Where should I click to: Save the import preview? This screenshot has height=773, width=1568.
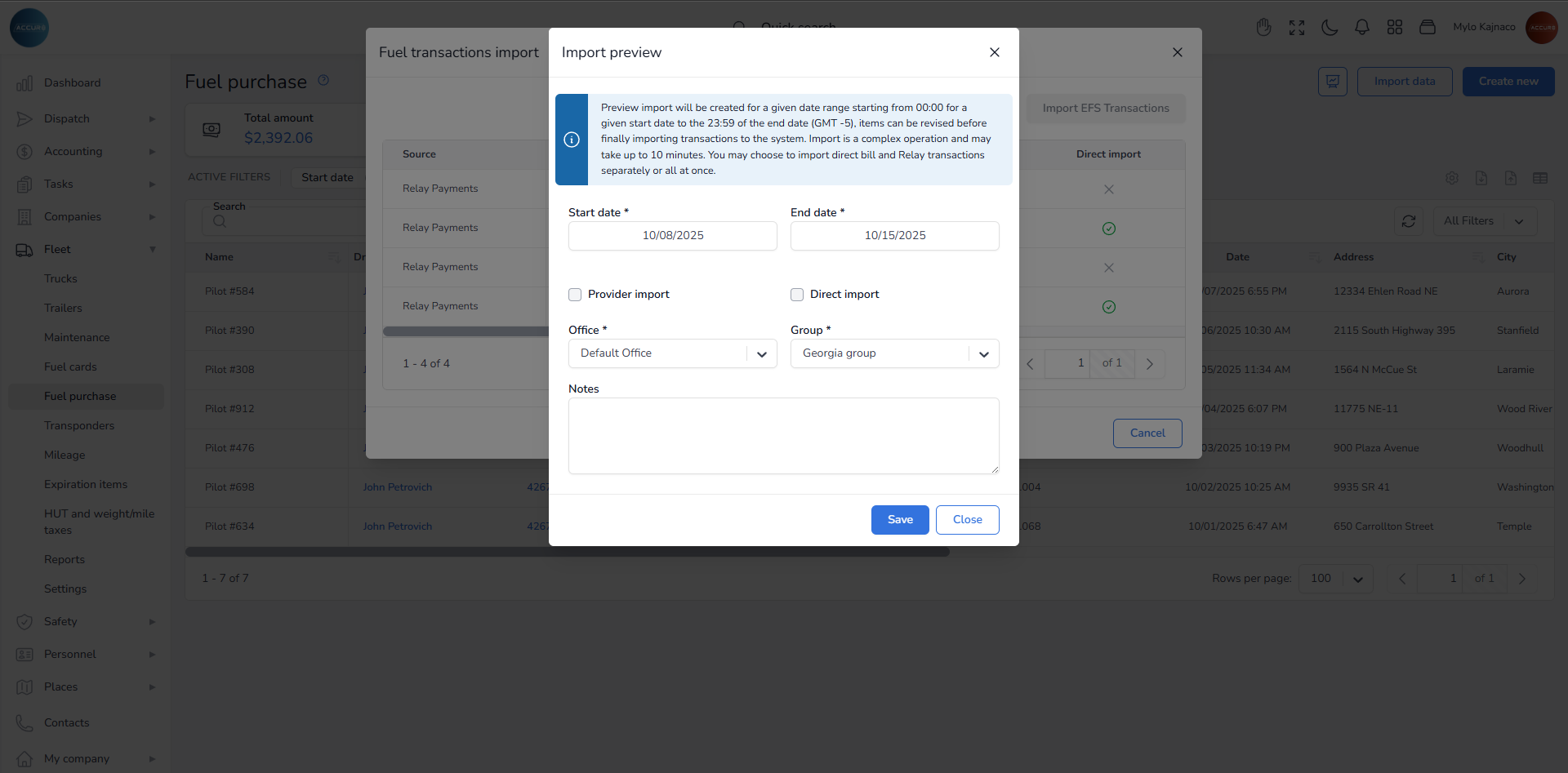899,520
